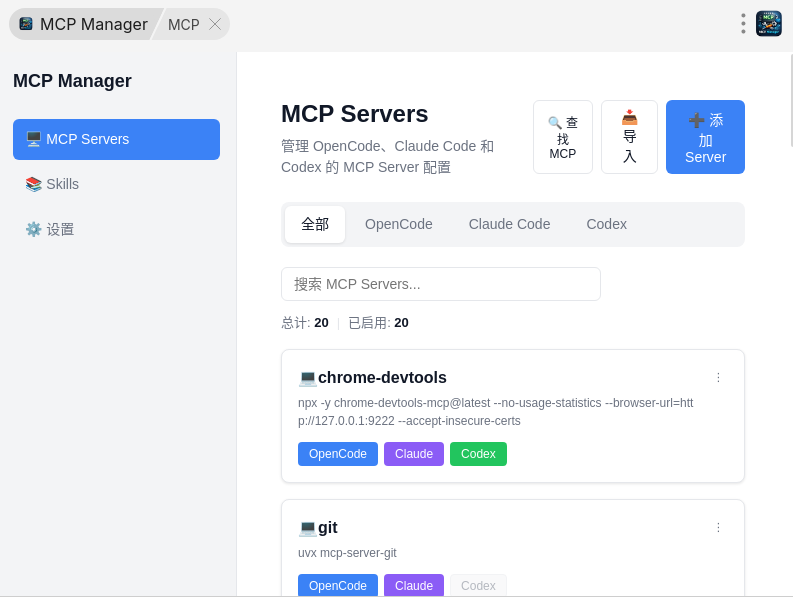
Task: Click the 添加 Server button
Action: [705, 137]
